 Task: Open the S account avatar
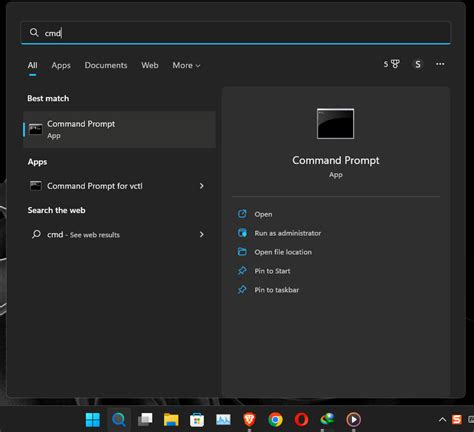[418, 64]
